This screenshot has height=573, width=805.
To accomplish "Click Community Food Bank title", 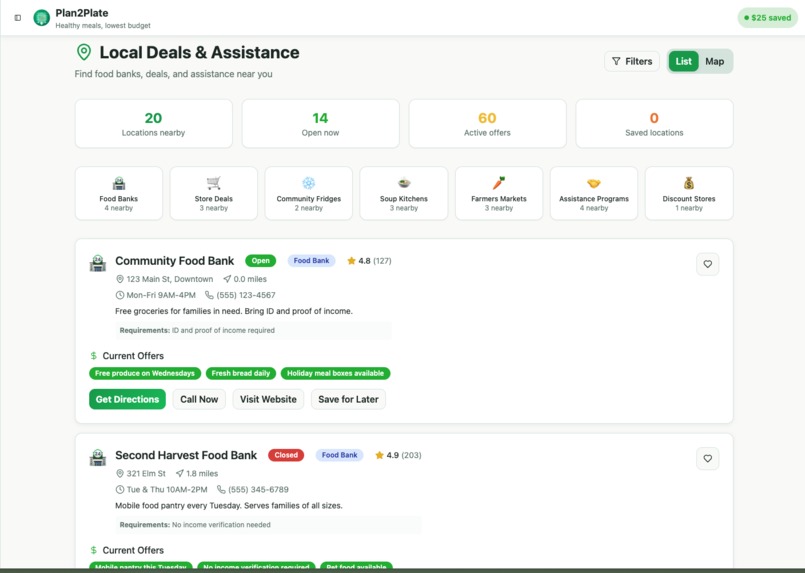I will tap(175, 261).
